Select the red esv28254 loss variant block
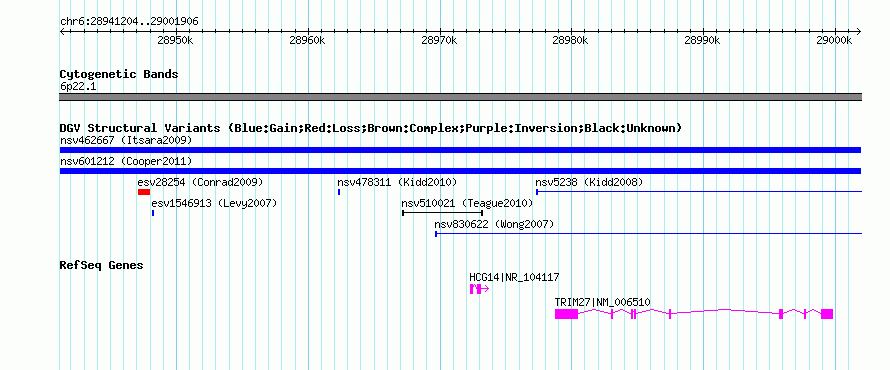The width and height of the screenshot is (890, 370). click(144, 192)
